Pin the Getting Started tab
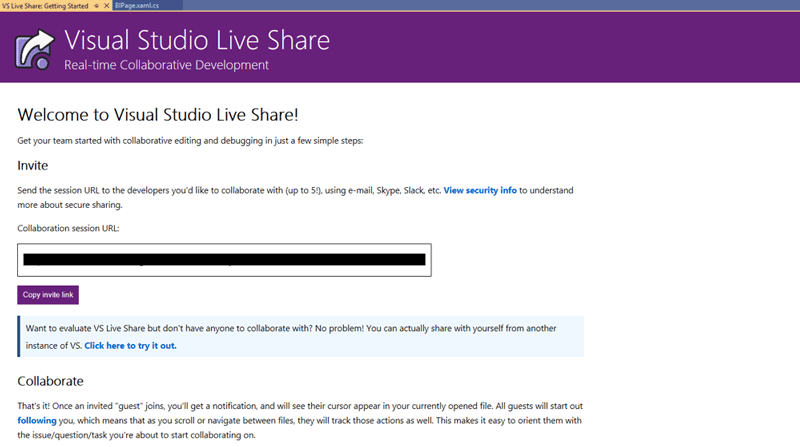The width and height of the screenshot is (800, 447). coord(96,6)
